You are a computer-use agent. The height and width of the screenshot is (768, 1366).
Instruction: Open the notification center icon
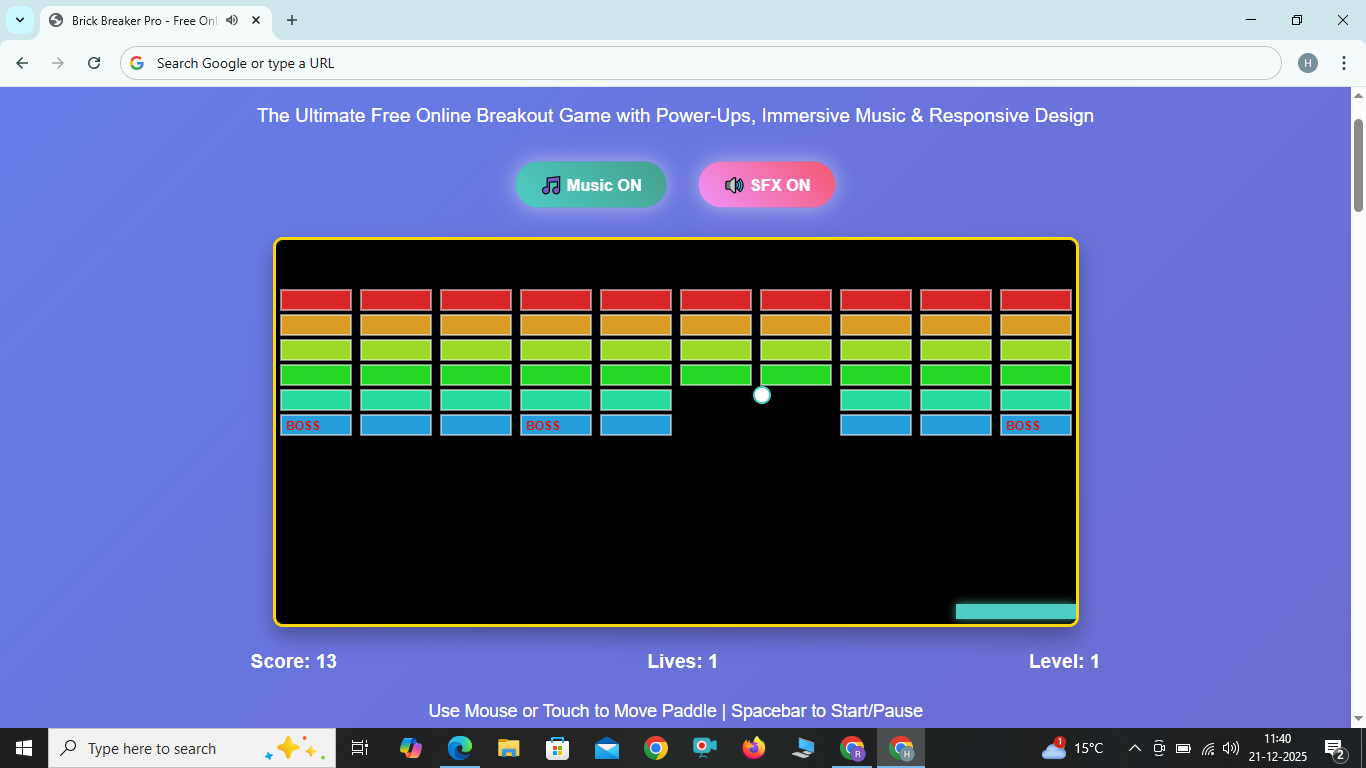[x=1333, y=747]
